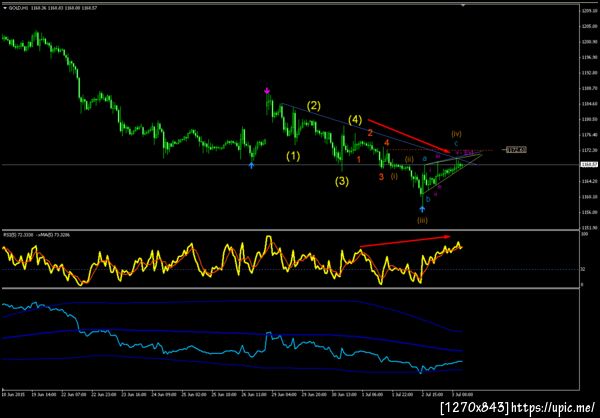Viewport: 600px width, 418px height.
Task: Click the RSI 100 scale value
Action: 584,233
